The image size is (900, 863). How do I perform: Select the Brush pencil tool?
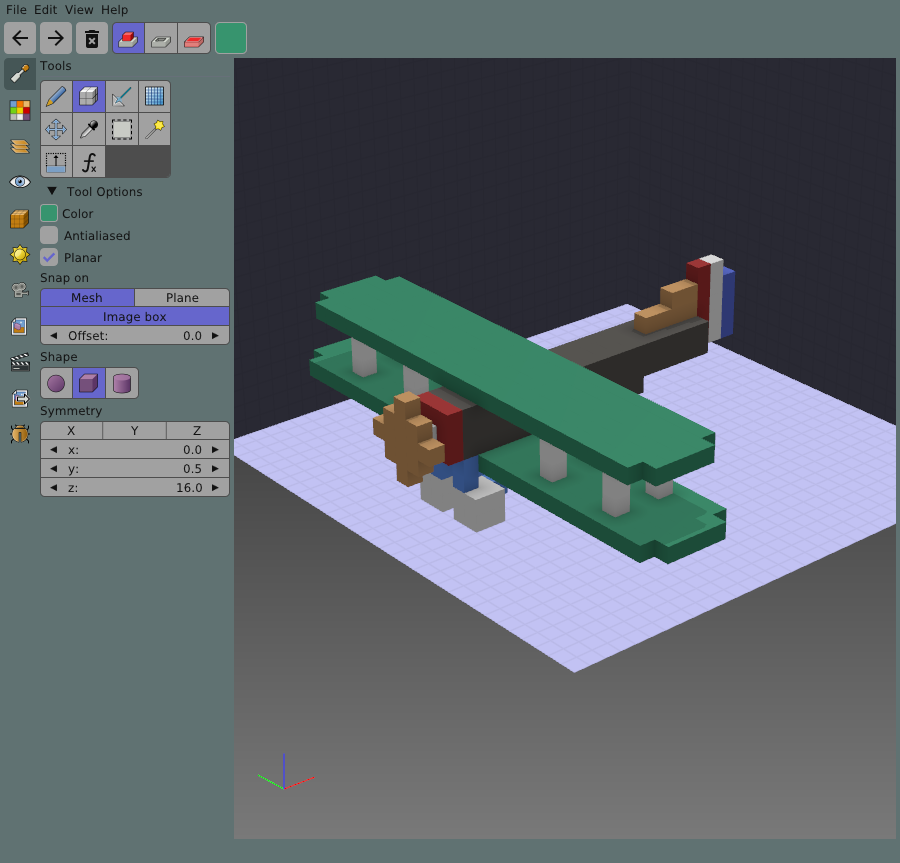pyautogui.click(x=56, y=97)
